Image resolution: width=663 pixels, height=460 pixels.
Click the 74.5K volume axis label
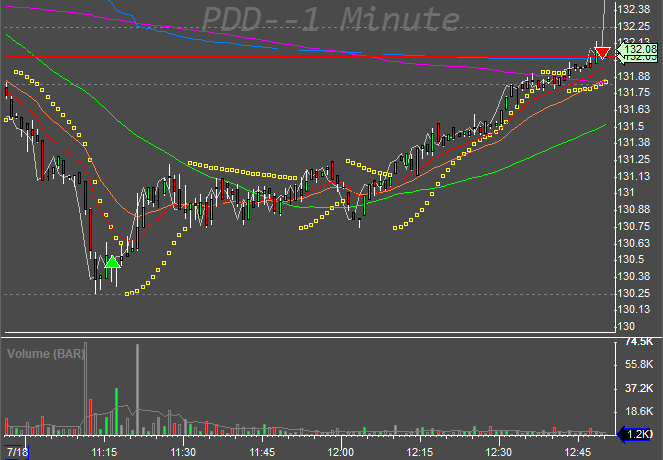639,342
